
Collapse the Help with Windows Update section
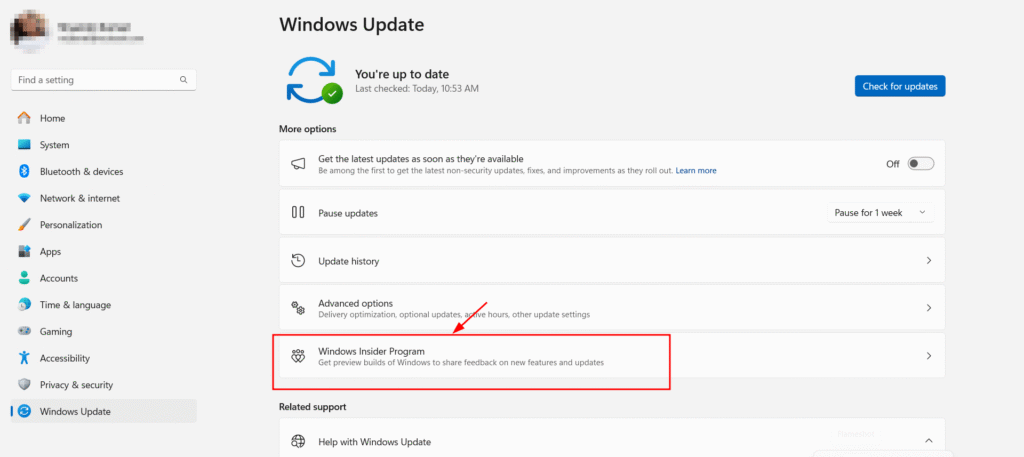pos(929,441)
